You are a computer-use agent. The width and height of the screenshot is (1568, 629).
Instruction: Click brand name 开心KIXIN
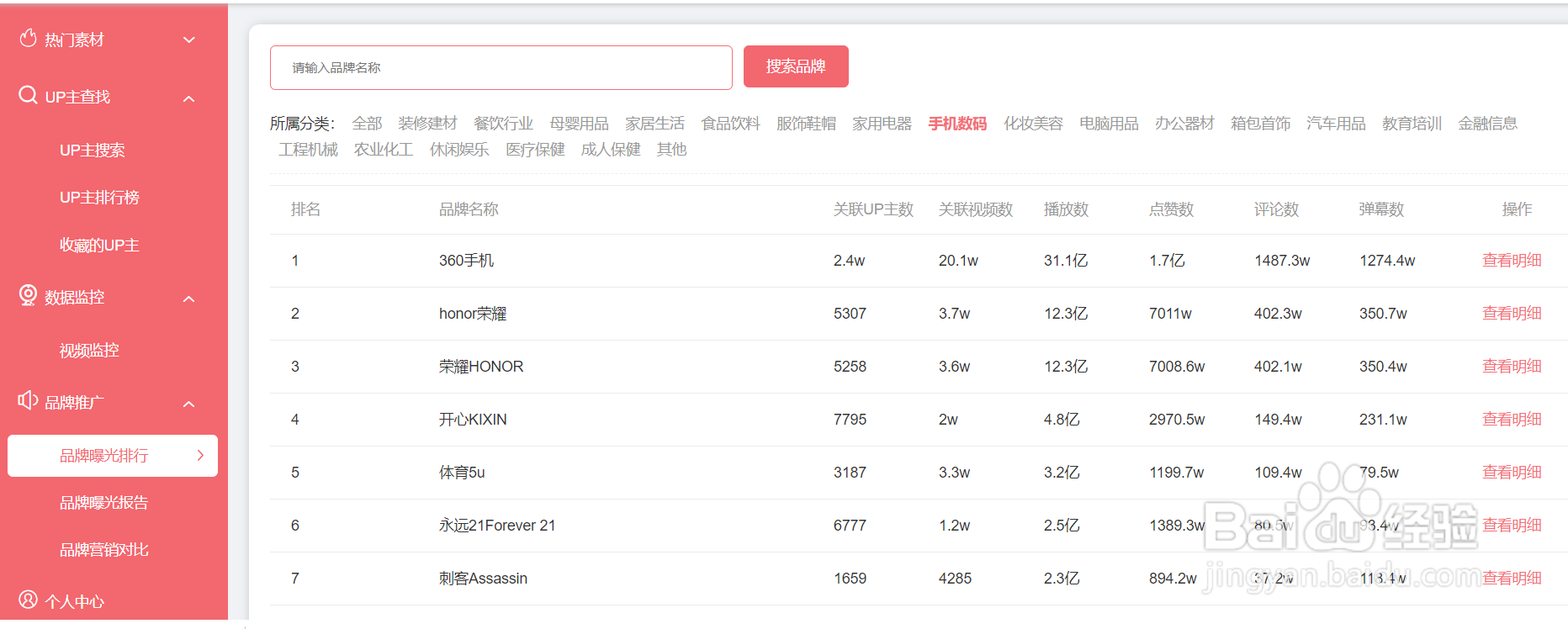click(473, 420)
